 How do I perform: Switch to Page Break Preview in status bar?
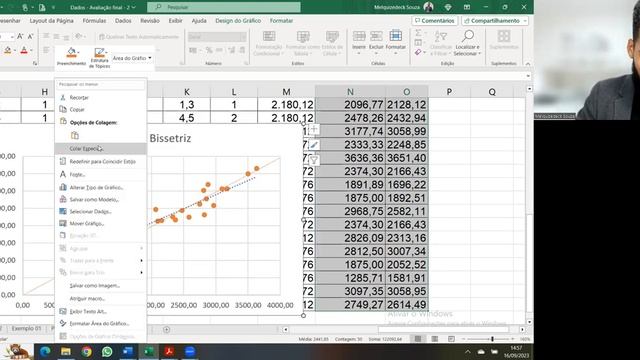coord(451,339)
